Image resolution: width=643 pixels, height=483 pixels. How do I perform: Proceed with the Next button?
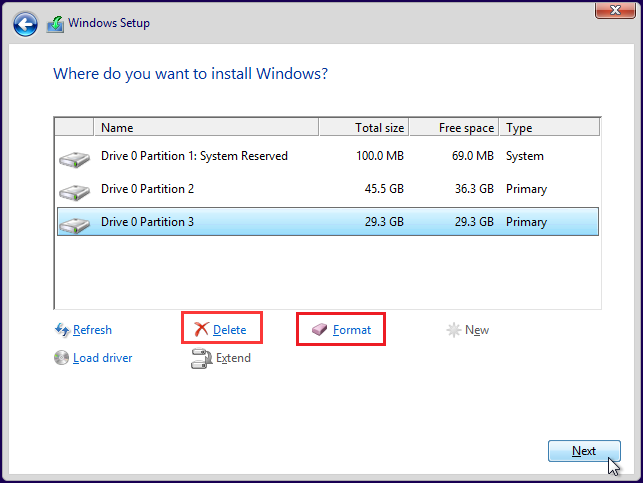click(x=584, y=451)
